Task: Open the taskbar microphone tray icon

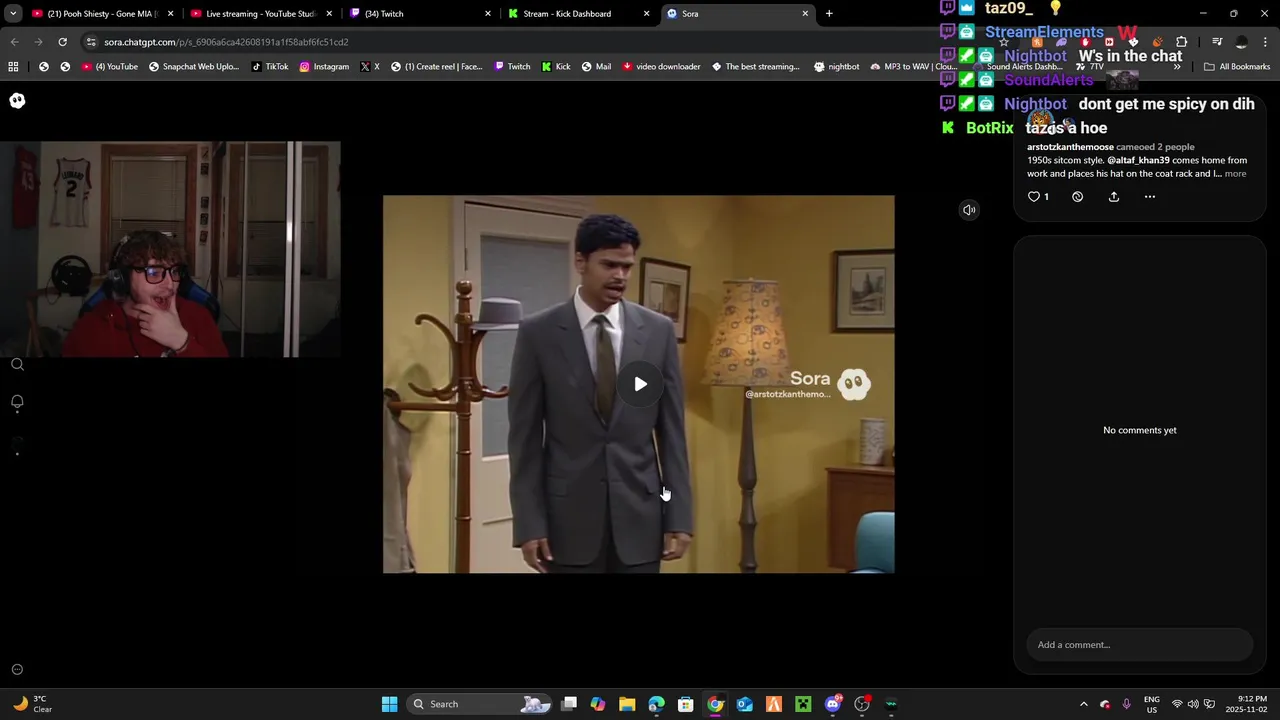Action: (x=1127, y=704)
